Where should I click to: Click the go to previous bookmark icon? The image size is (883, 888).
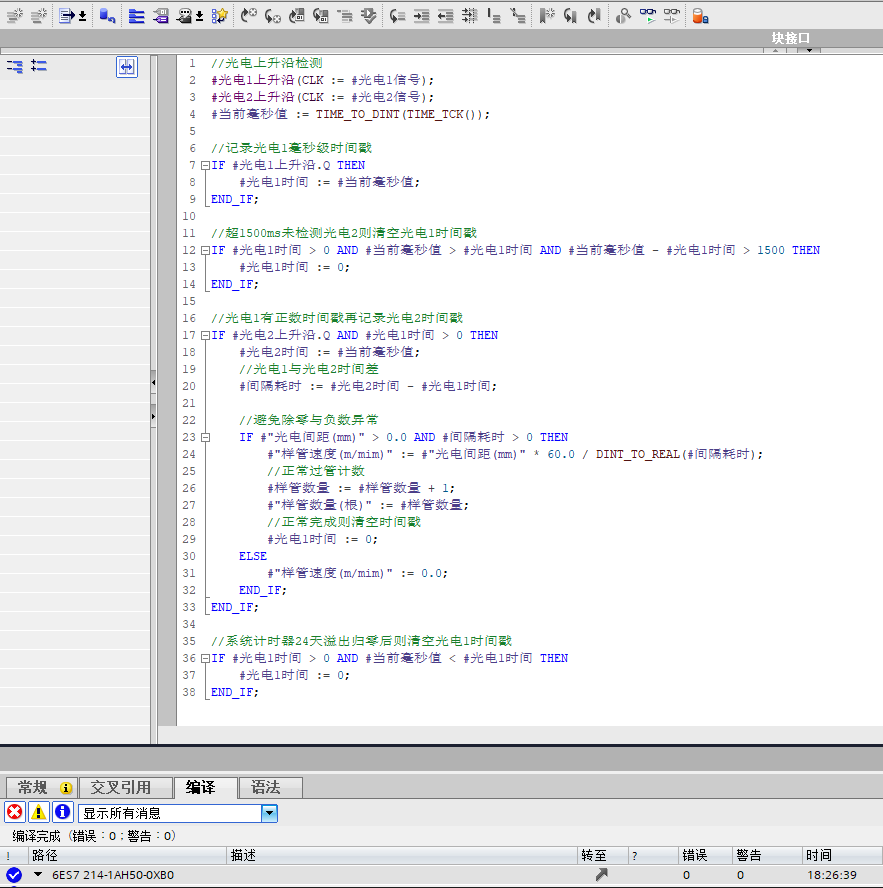point(570,16)
